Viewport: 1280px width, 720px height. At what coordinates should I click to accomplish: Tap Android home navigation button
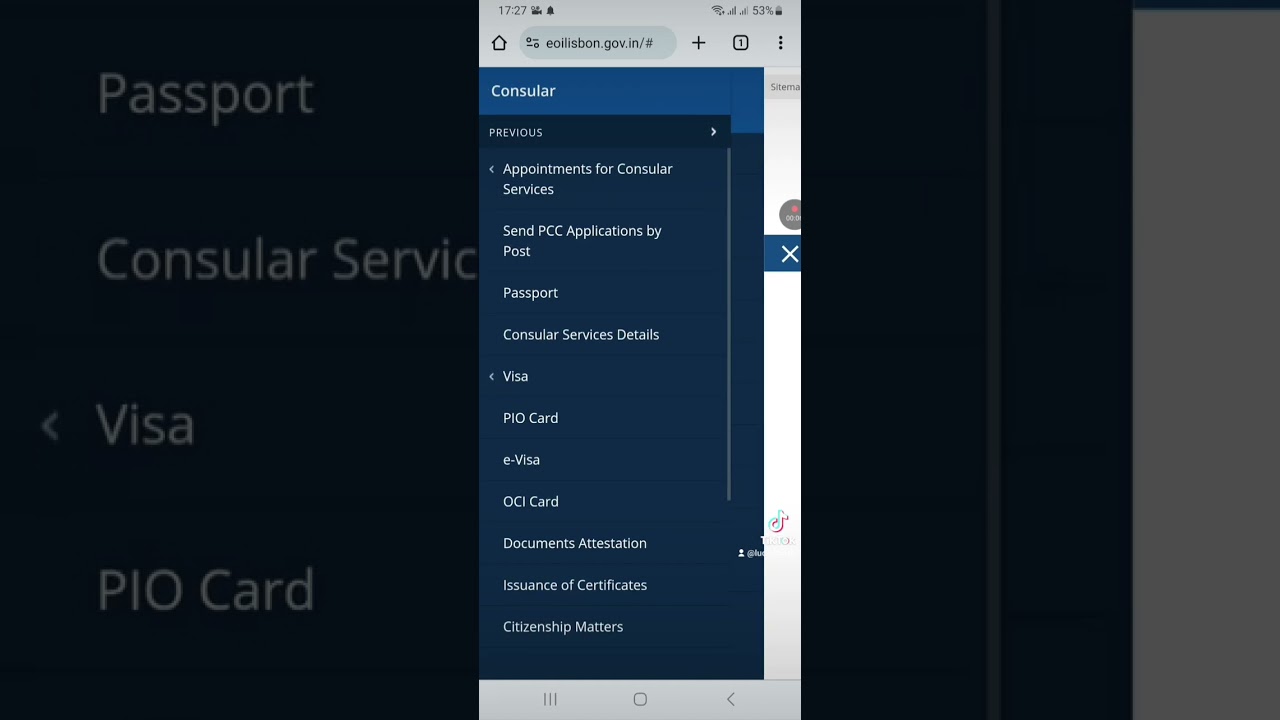[640, 699]
